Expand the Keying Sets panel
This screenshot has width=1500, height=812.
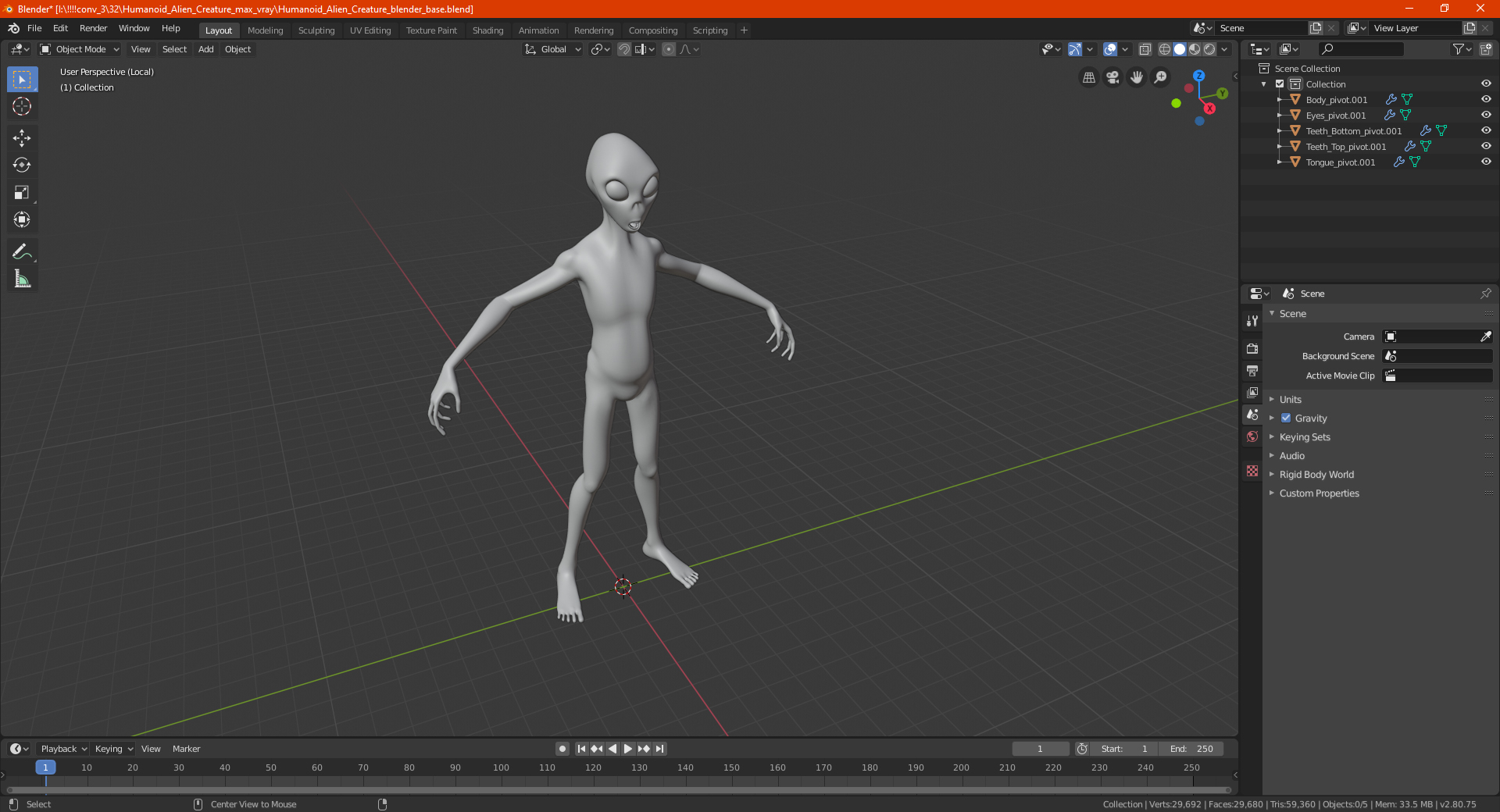pos(1304,436)
